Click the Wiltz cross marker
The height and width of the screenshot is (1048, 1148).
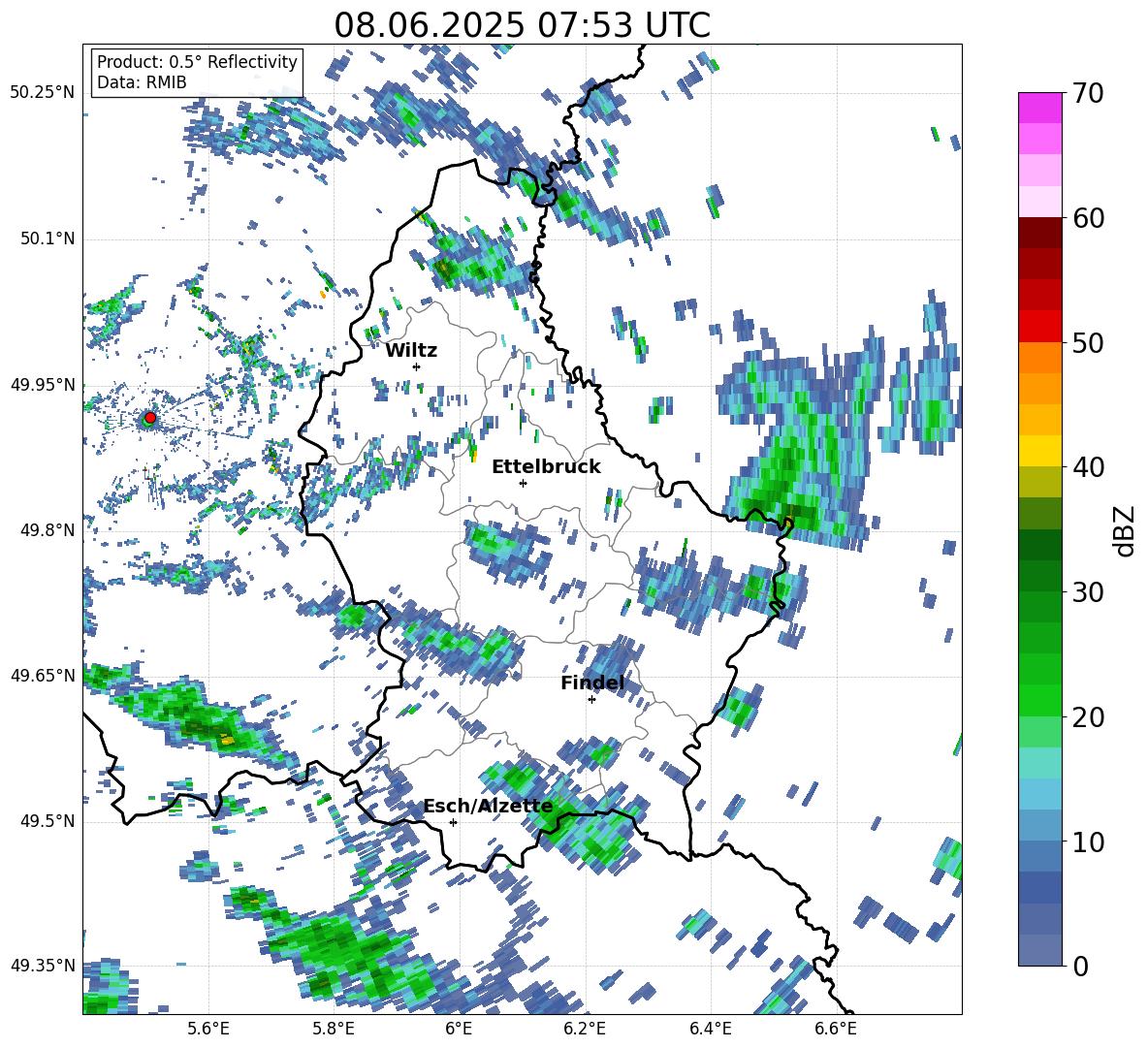click(417, 366)
